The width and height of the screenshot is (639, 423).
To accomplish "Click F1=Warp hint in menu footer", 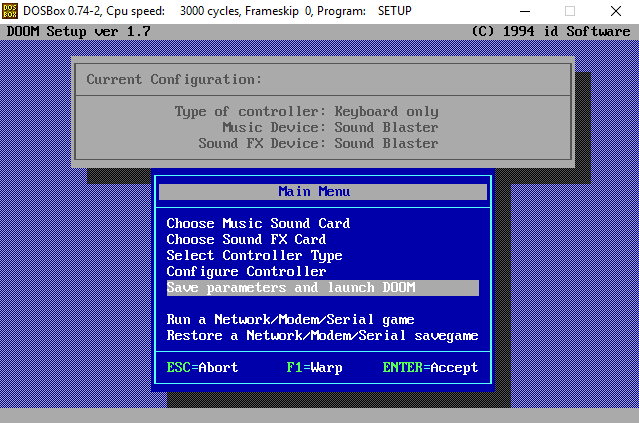I will [314, 368].
